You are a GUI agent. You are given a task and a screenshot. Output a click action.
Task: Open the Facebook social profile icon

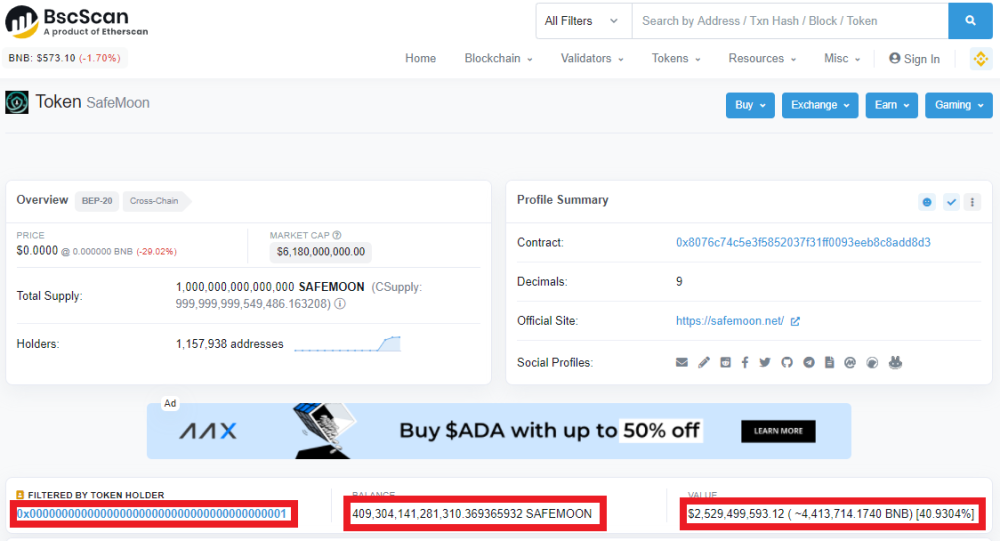tap(745, 362)
